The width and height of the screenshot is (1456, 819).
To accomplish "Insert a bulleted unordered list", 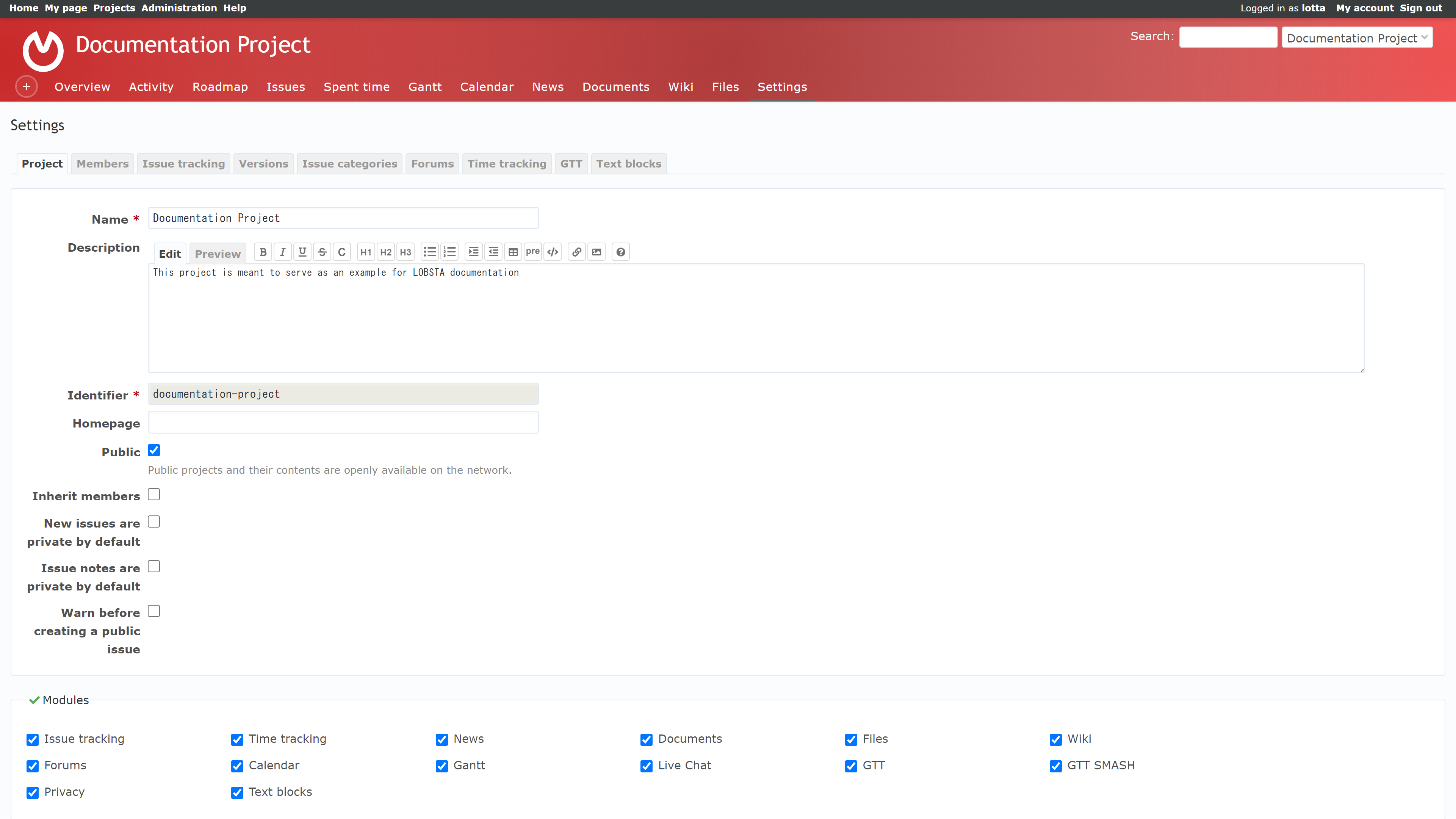I will click(430, 252).
